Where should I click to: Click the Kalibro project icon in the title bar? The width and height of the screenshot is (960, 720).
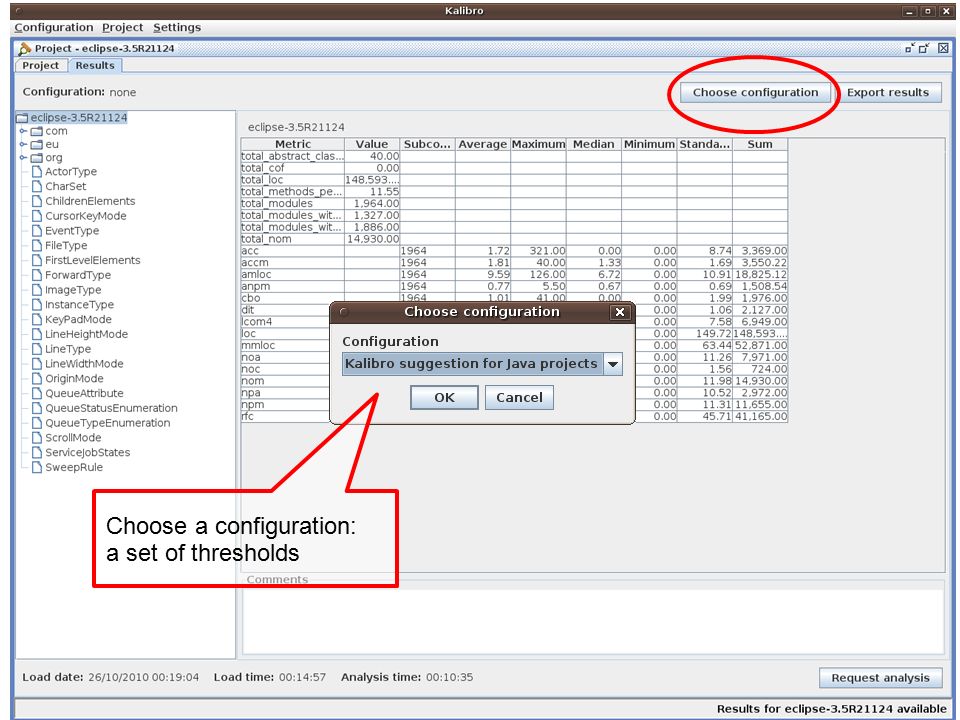[24, 48]
